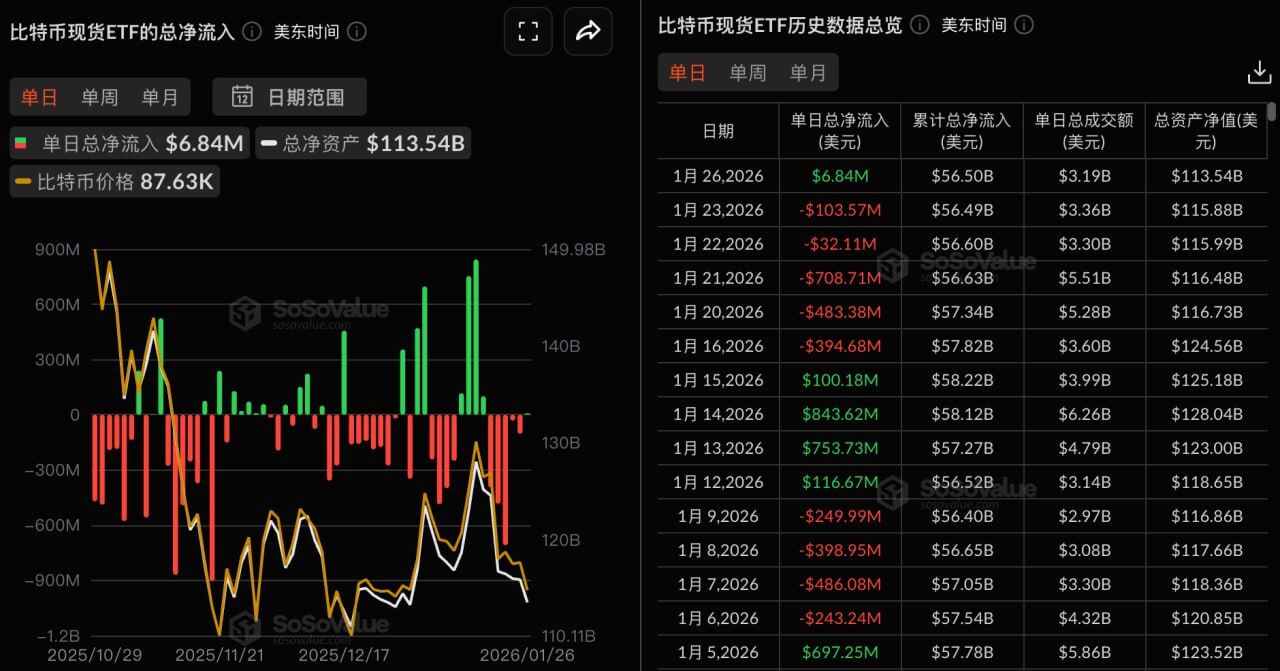Click the table's vertical scrollbar

1271,112
